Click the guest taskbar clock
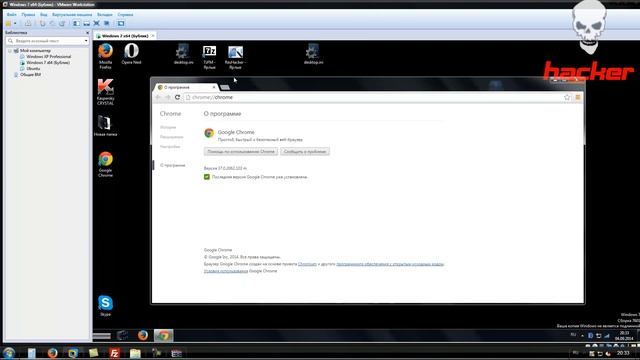 624,336
